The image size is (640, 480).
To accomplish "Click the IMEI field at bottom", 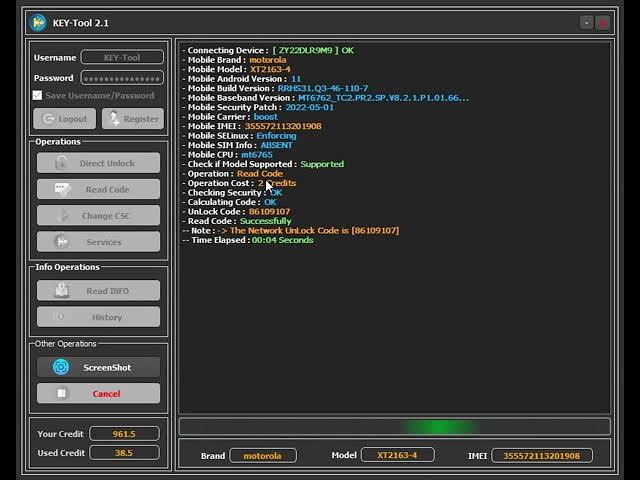I will click(542, 456).
